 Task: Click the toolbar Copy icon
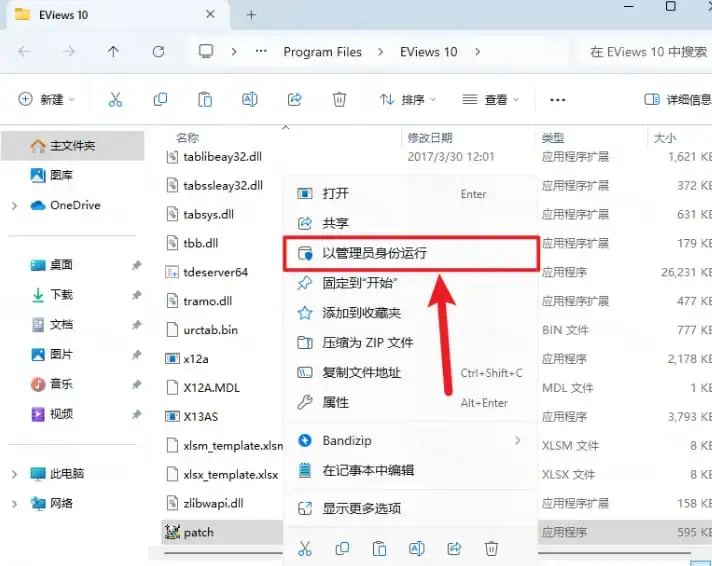click(160, 99)
